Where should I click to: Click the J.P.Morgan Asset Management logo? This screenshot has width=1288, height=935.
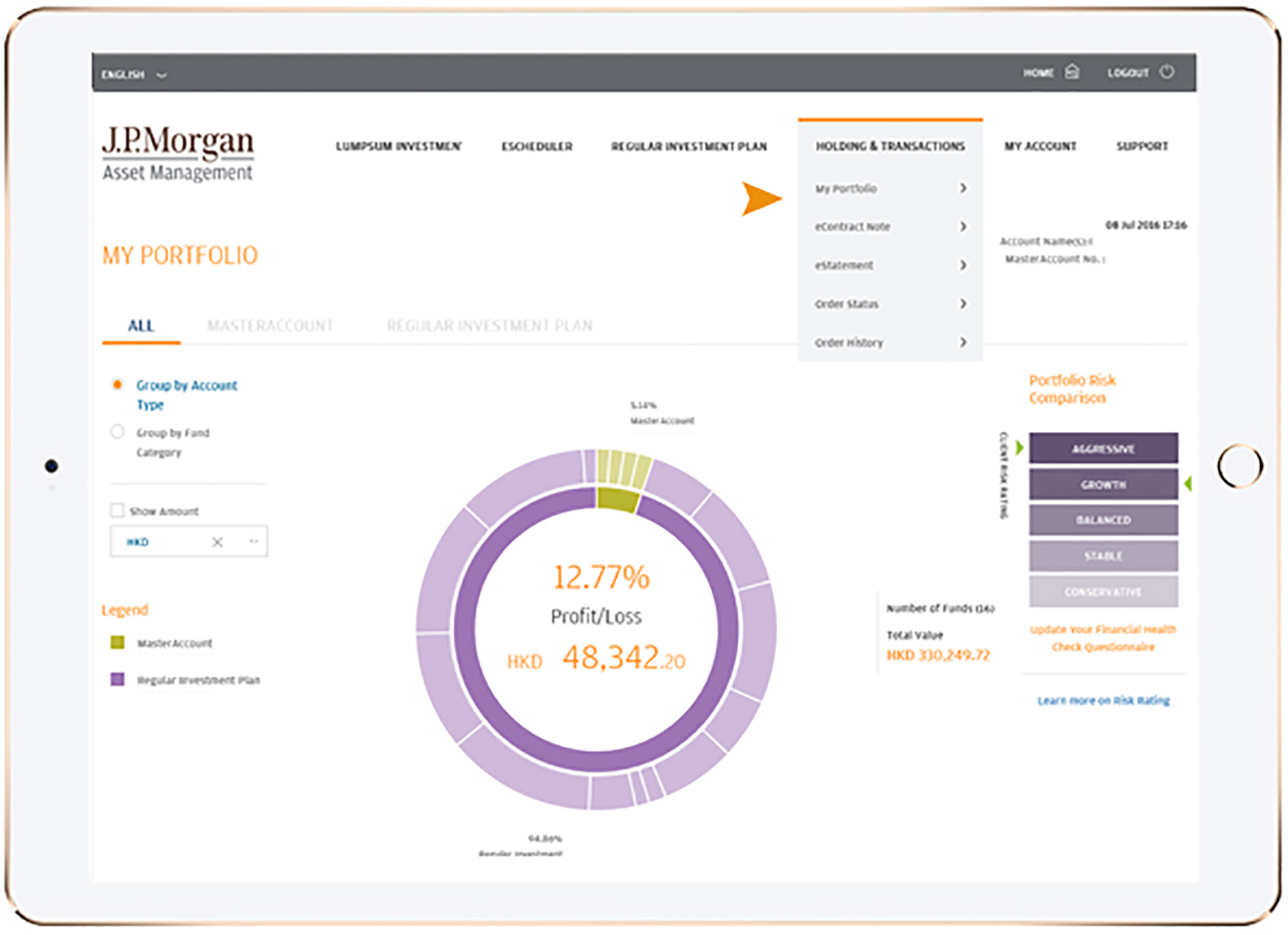tap(178, 153)
